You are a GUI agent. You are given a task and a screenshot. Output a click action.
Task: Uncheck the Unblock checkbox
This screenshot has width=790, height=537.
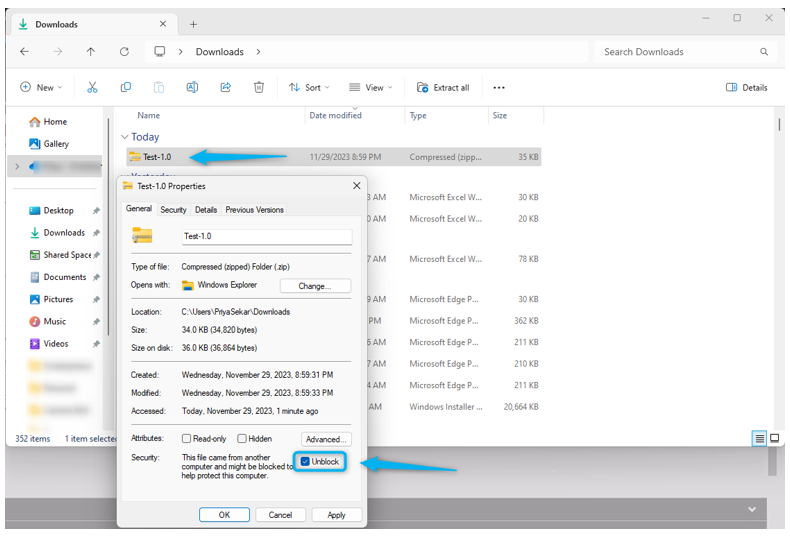click(x=305, y=461)
